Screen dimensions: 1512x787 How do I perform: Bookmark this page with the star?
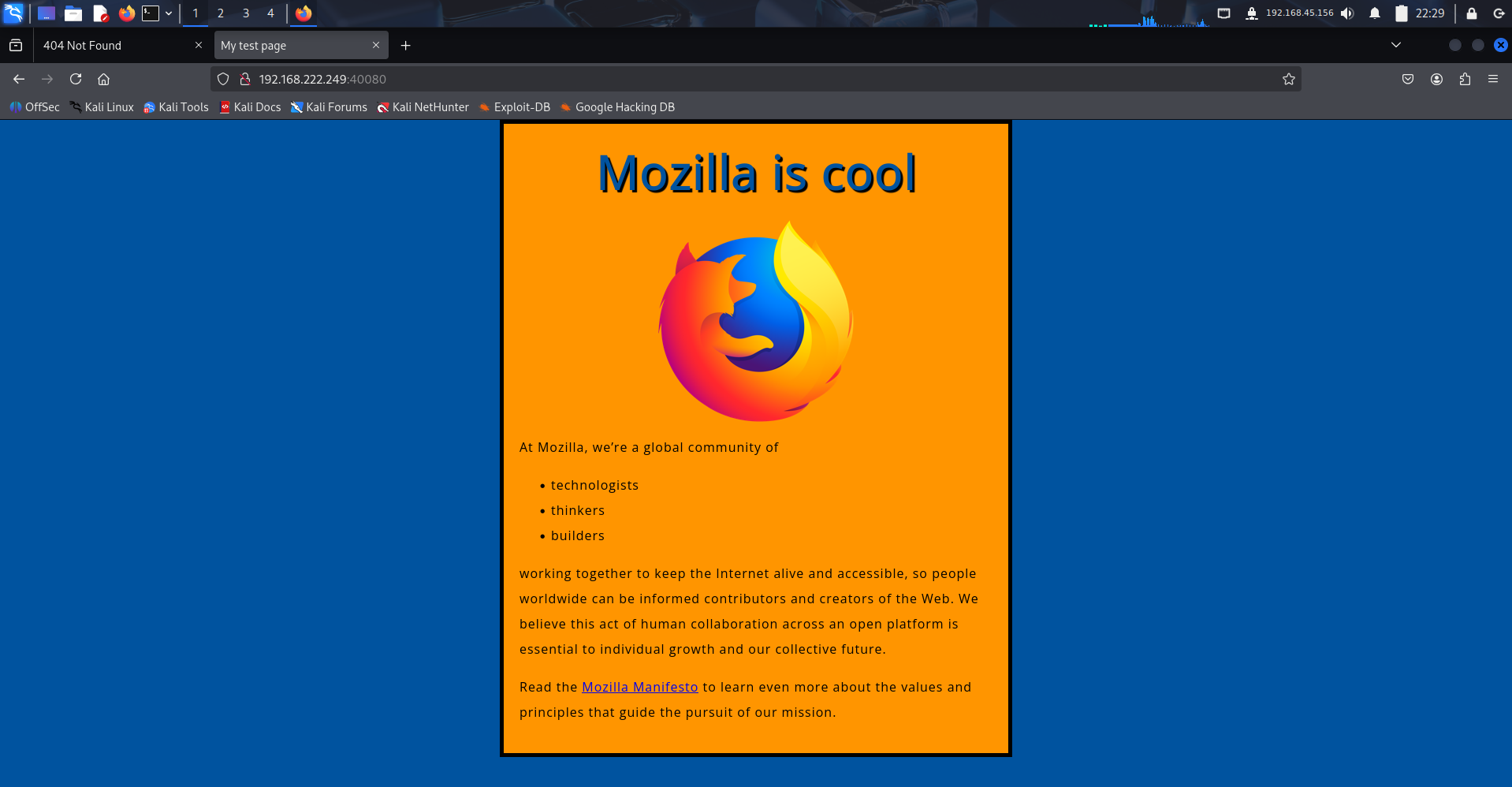(x=1289, y=79)
